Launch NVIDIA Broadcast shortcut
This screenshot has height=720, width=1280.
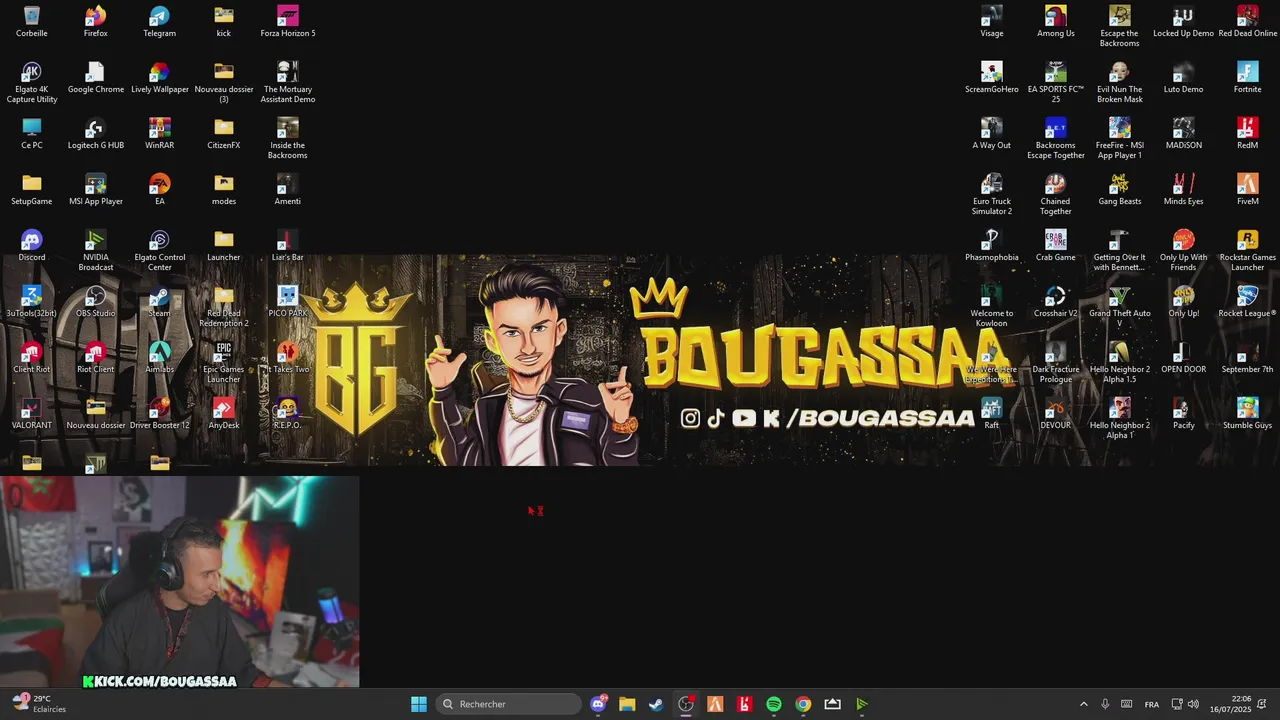point(96,251)
